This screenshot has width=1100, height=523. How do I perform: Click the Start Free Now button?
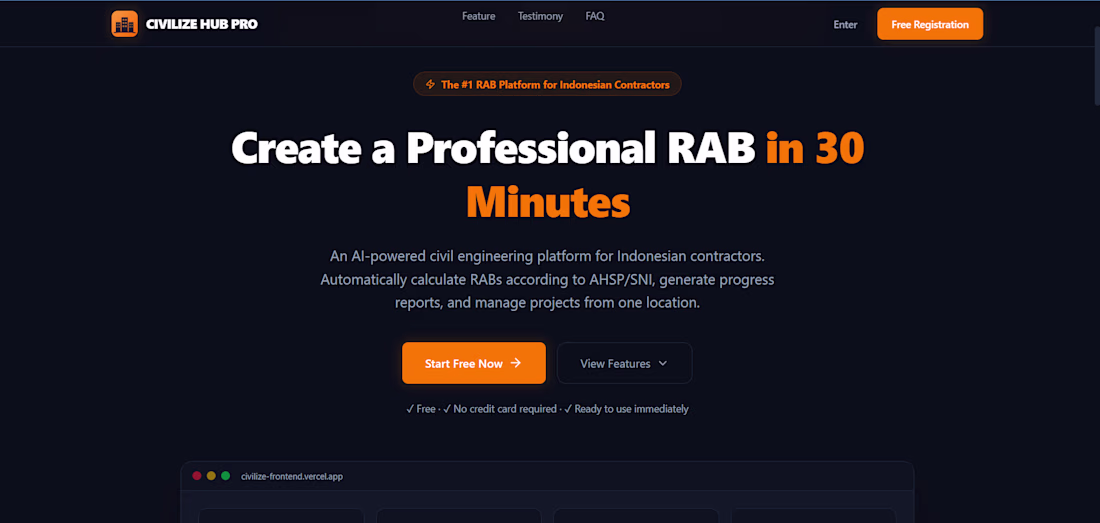474,363
